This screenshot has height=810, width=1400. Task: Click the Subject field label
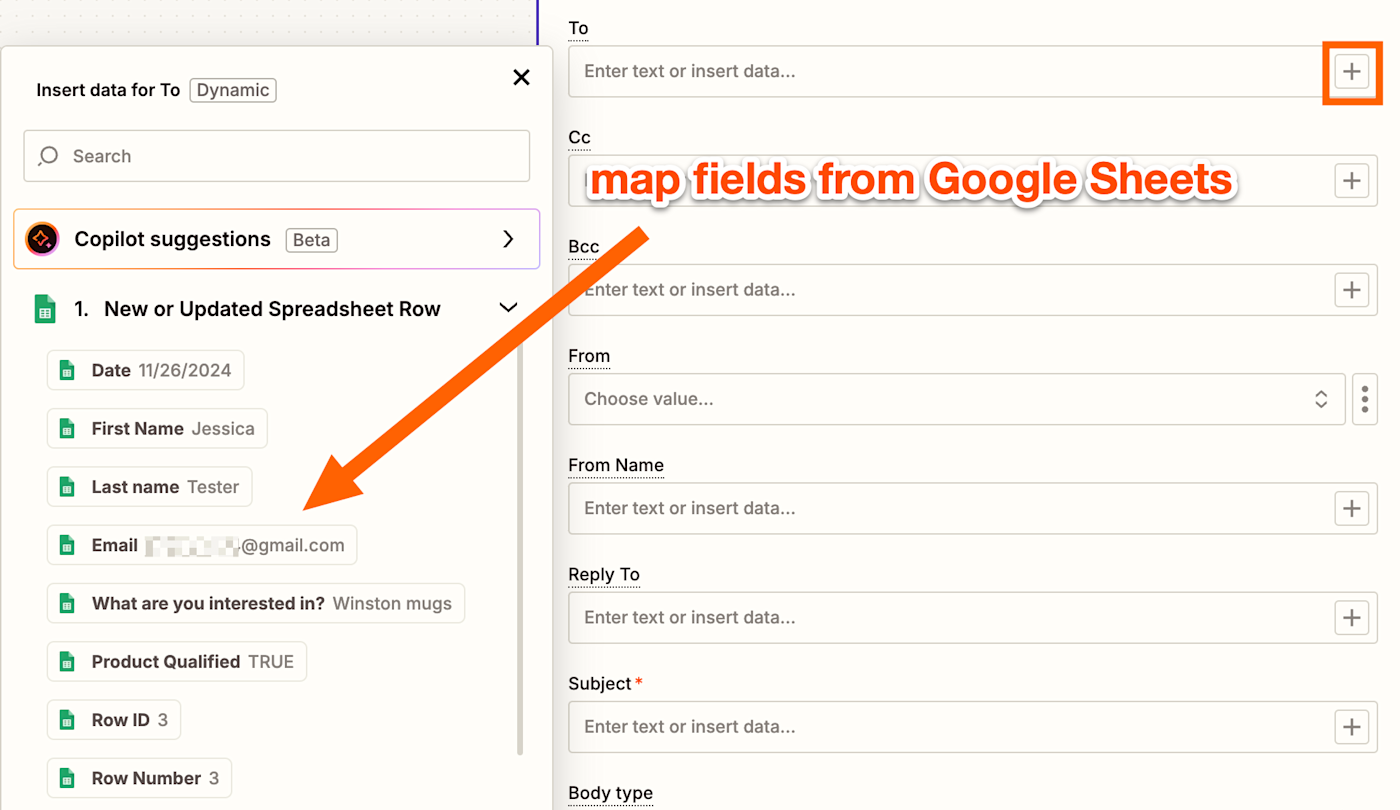coord(600,684)
